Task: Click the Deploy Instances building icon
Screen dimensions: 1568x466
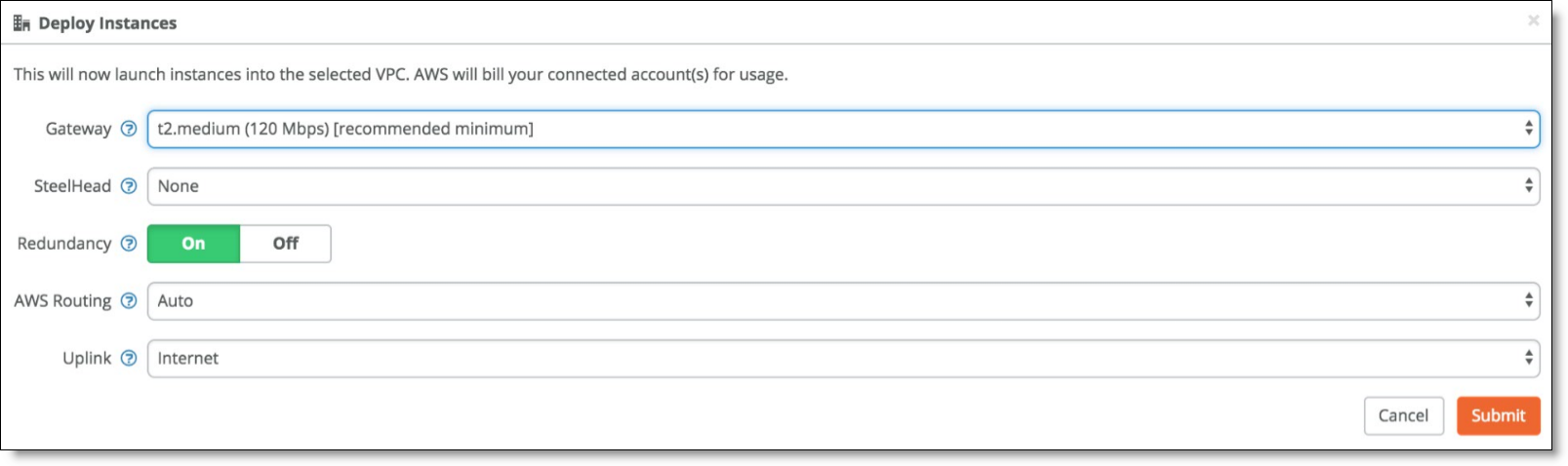Action: [21, 23]
